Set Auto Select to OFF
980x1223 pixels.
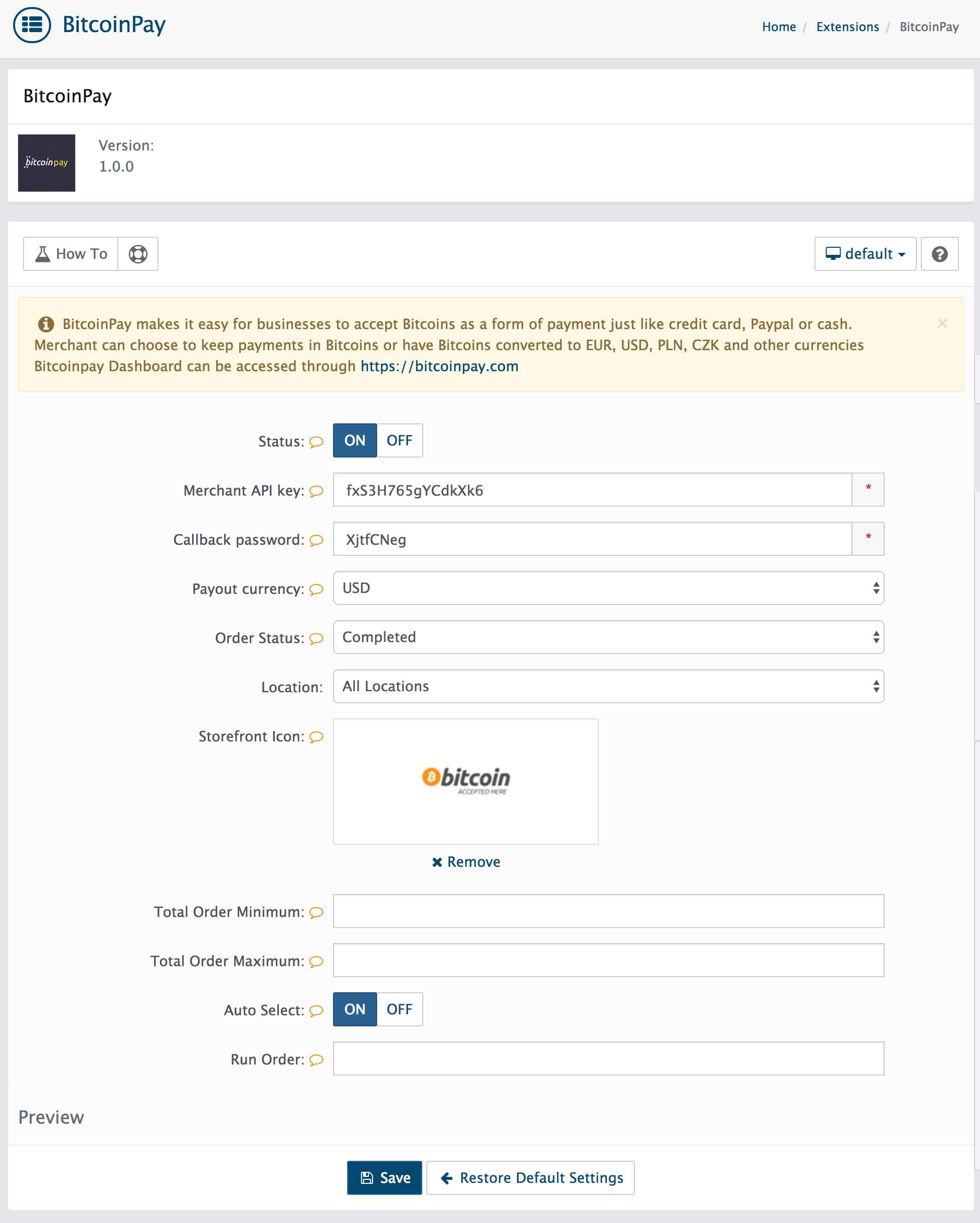click(399, 1009)
